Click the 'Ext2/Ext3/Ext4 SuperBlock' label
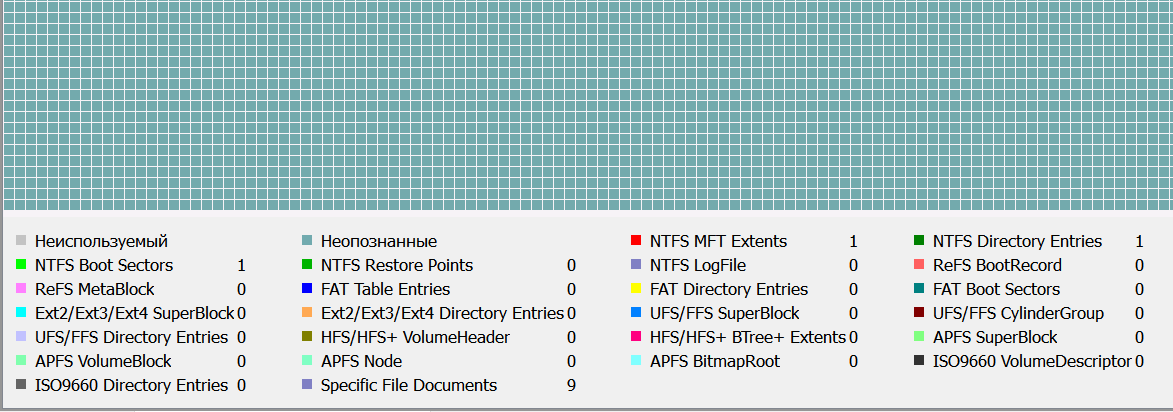The image size is (1173, 412). coord(135,313)
